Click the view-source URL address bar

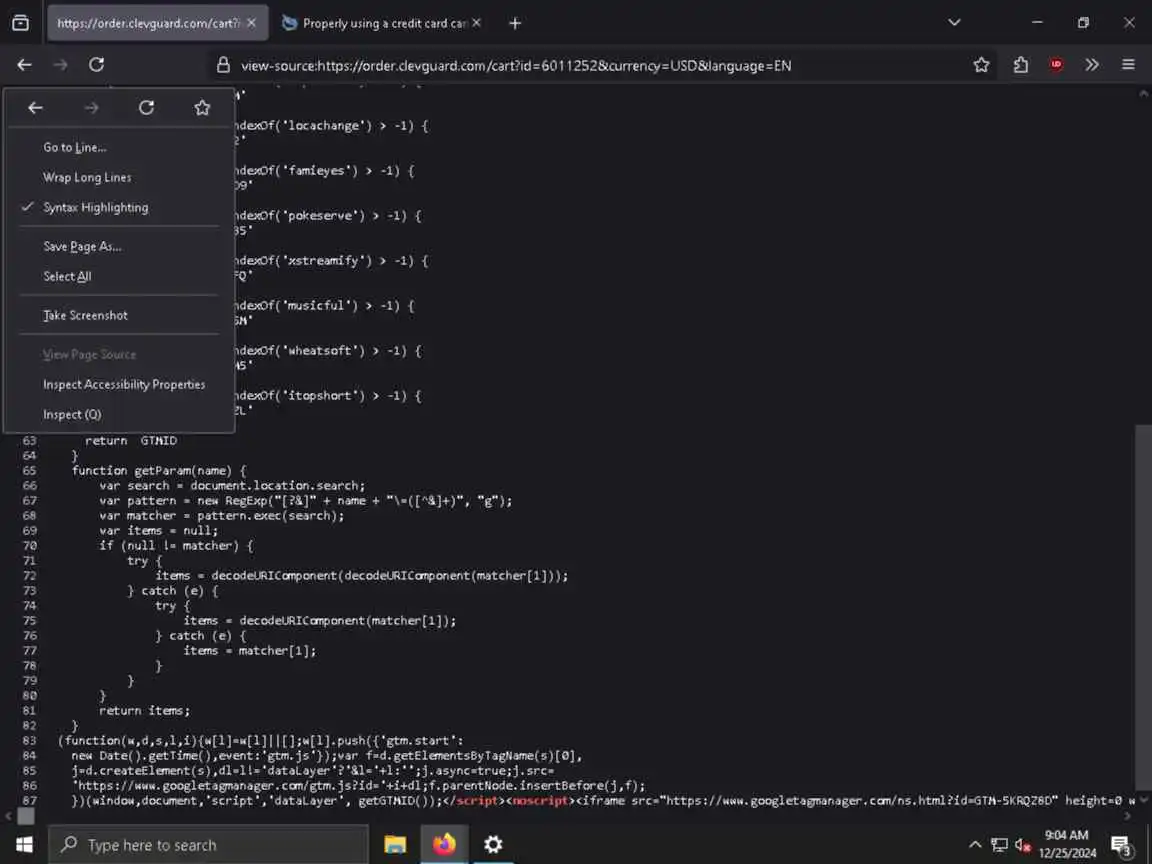coord(515,65)
